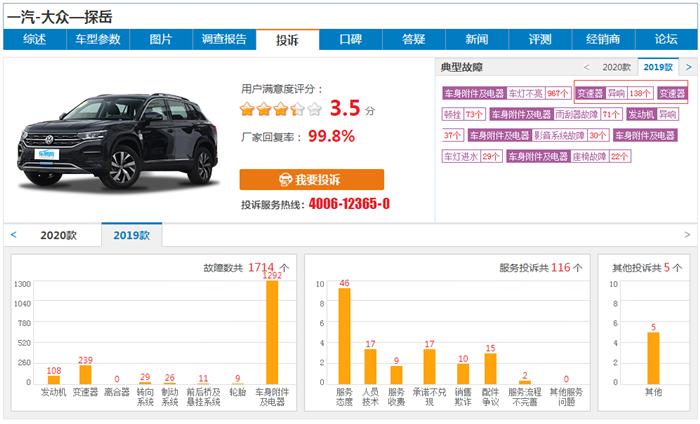Open the 图片 tab

161,39
